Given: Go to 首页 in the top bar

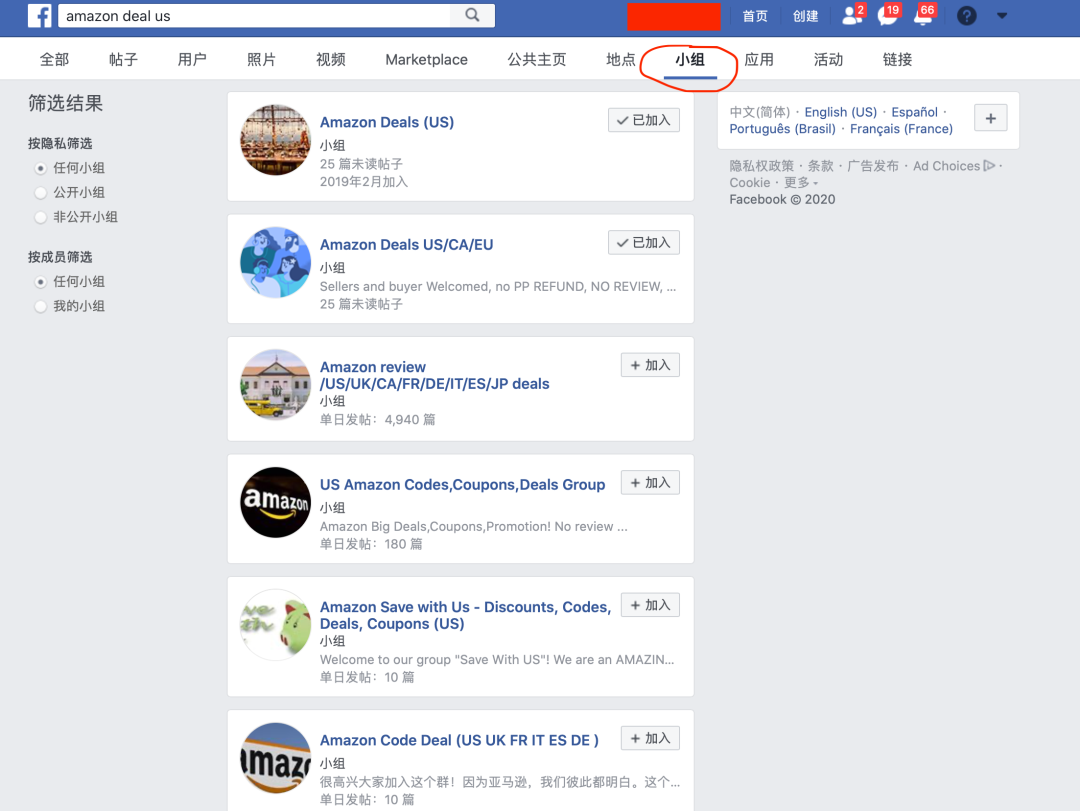Looking at the screenshot, I should (x=755, y=16).
